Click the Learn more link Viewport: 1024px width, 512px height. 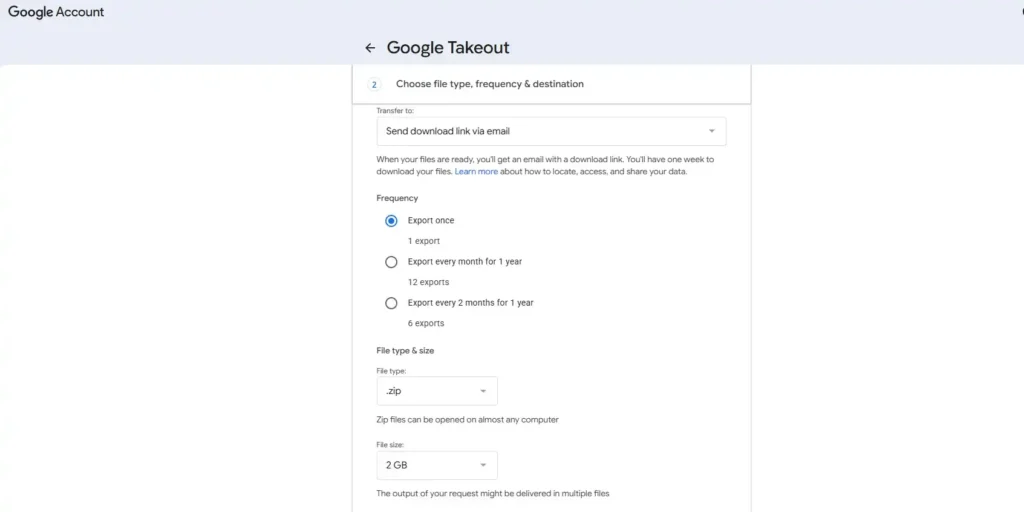point(476,172)
